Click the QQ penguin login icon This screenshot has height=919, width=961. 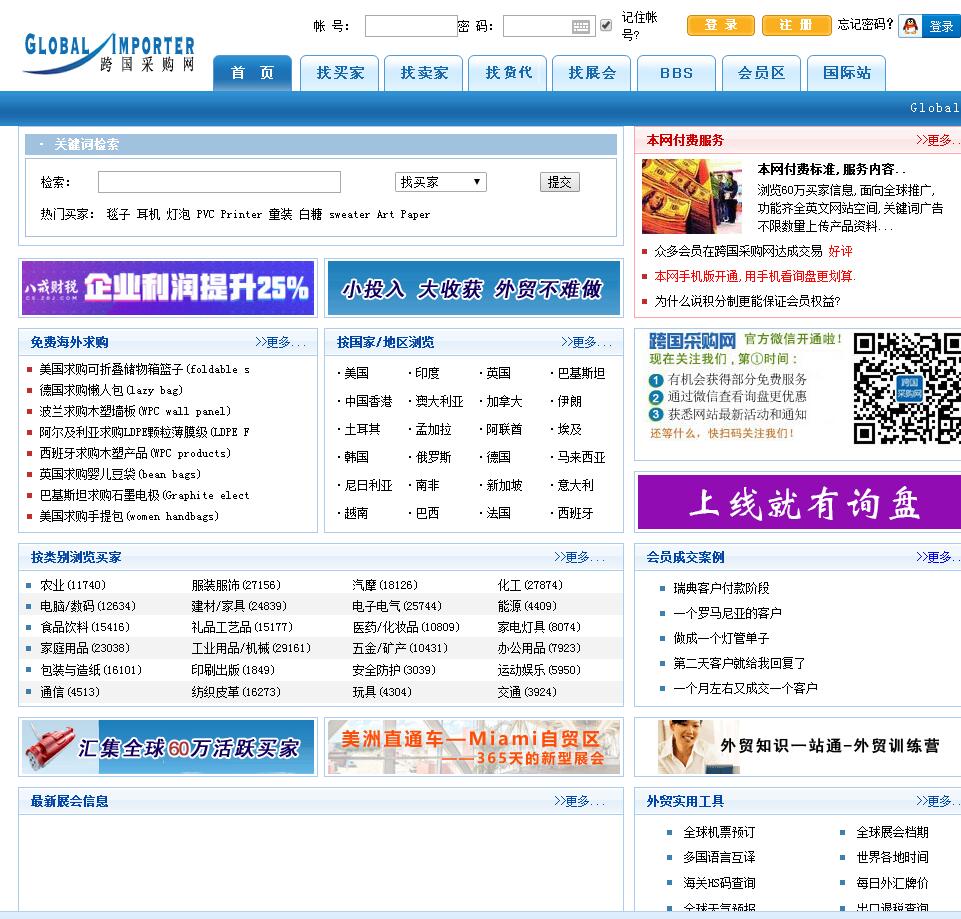click(x=911, y=26)
